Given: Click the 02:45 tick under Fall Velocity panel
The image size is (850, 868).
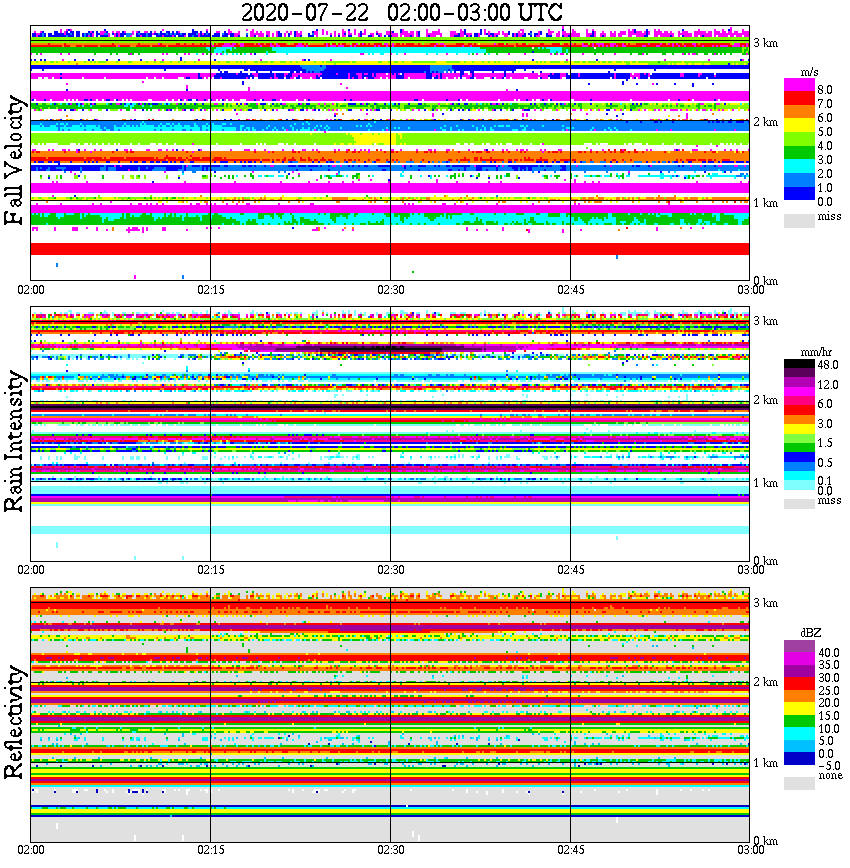Looking at the screenshot, I should click(571, 290).
